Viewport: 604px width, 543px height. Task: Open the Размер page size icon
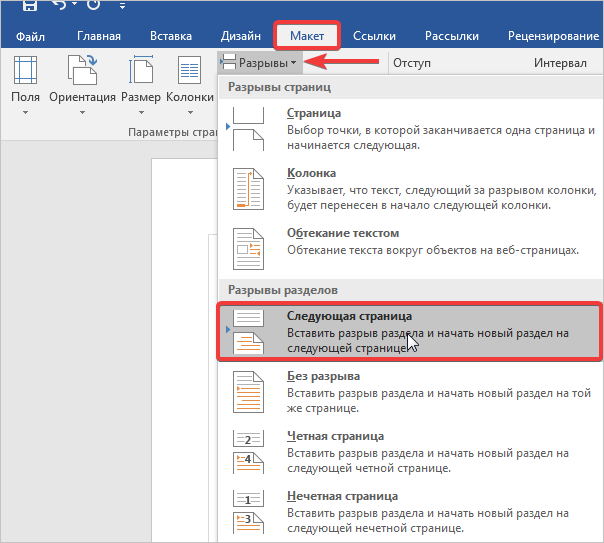click(x=140, y=72)
